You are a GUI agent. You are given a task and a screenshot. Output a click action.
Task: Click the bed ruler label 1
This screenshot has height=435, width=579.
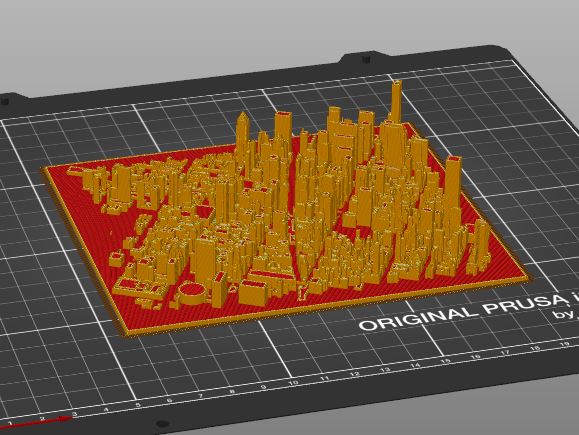(10, 423)
